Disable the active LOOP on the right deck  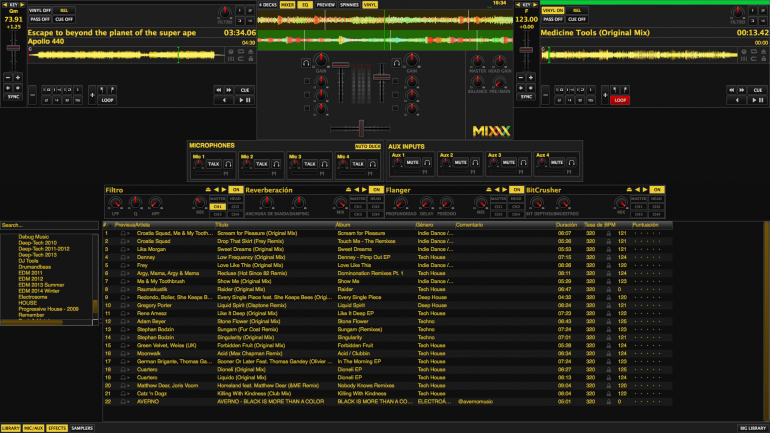click(x=620, y=100)
